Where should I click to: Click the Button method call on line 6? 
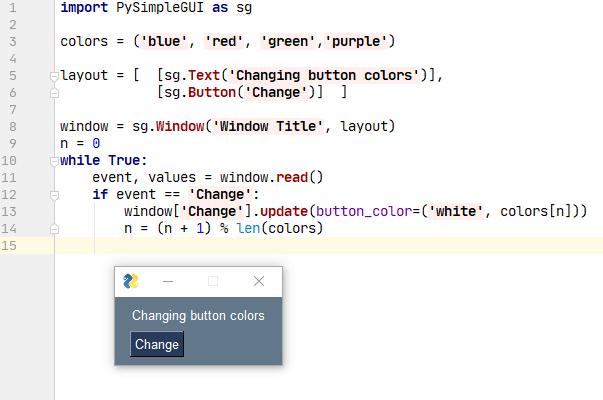pos(212,92)
